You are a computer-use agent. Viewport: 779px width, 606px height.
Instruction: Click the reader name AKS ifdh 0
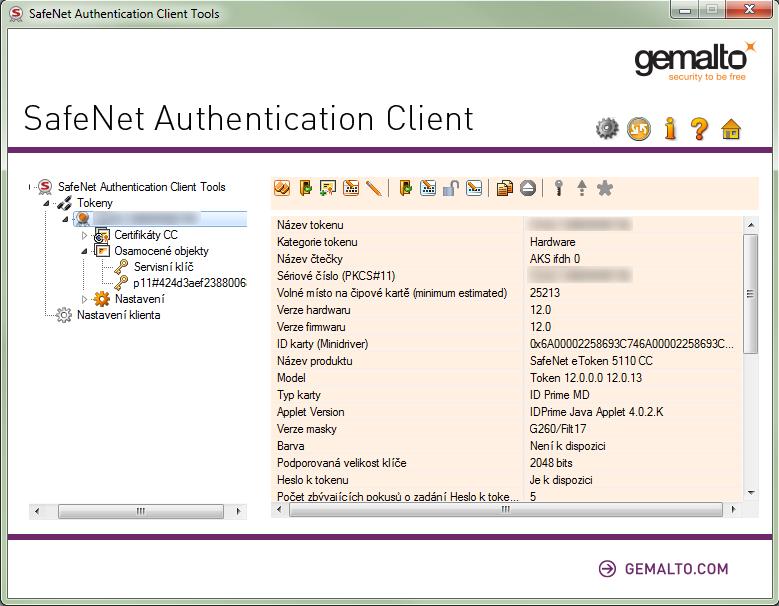(x=555, y=259)
